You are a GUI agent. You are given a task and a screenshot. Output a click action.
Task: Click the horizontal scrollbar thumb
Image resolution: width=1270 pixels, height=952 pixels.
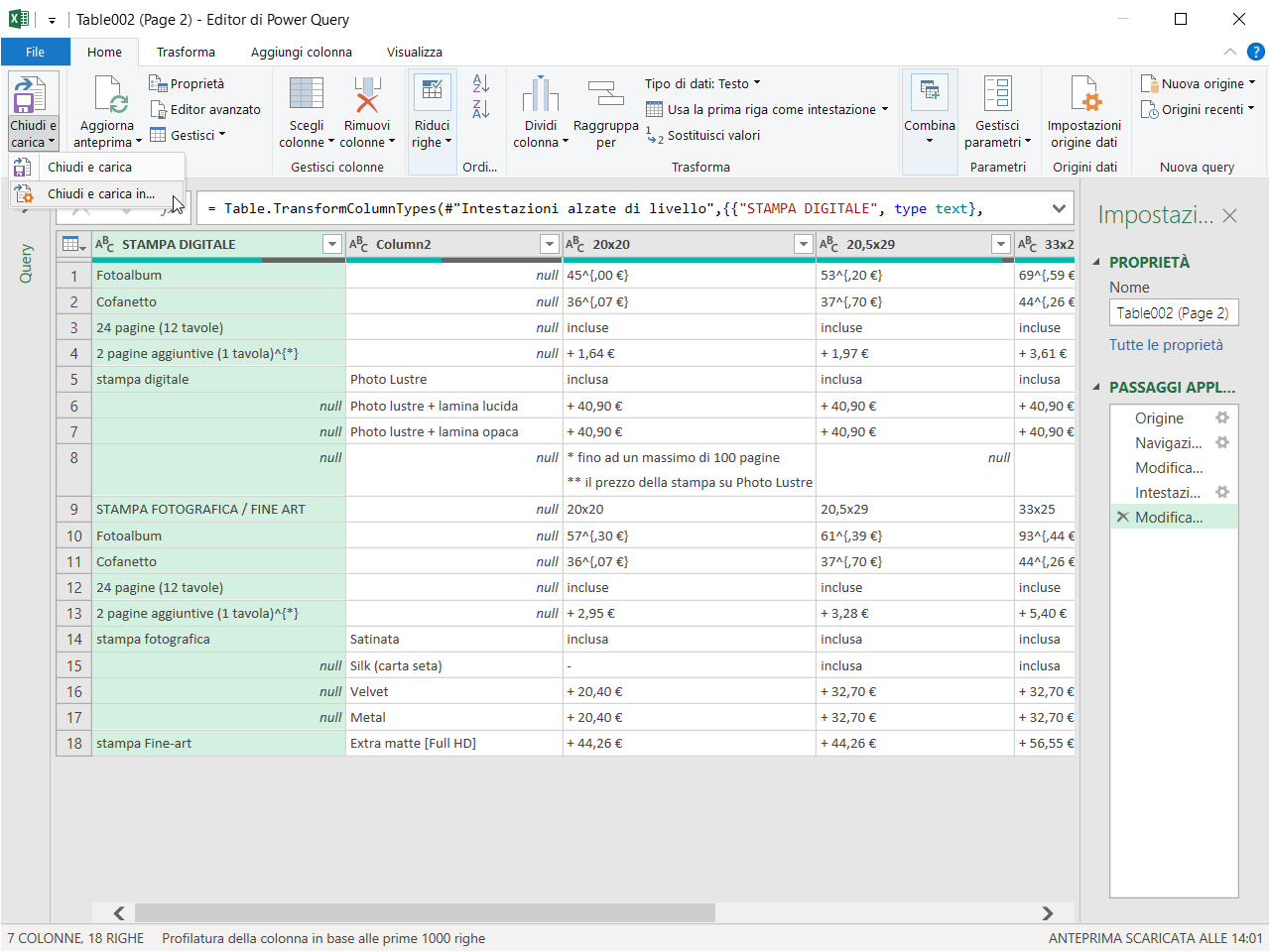(425, 912)
